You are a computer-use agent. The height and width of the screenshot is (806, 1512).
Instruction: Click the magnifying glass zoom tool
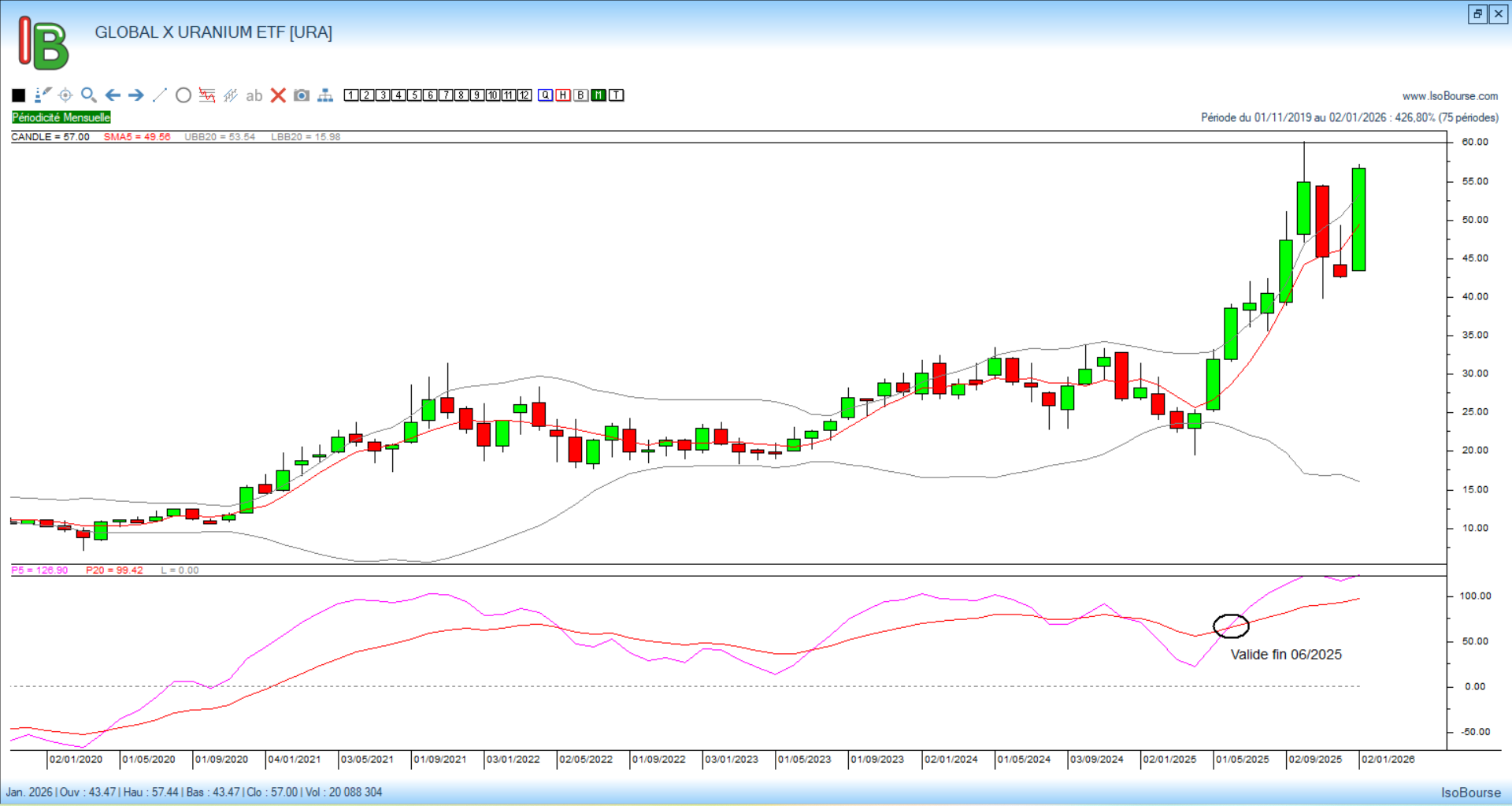click(89, 95)
